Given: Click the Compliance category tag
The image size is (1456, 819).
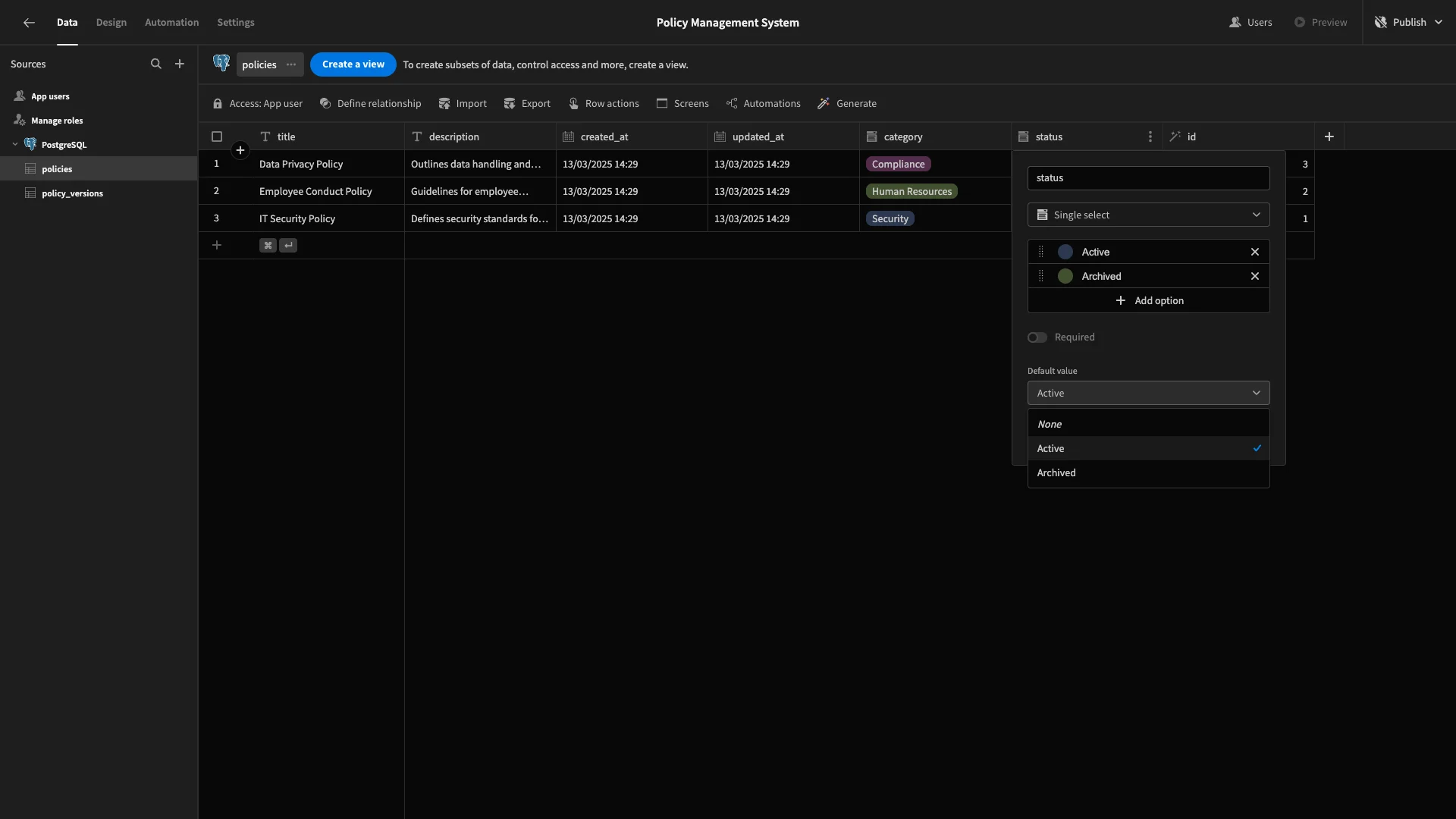Looking at the screenshot, I should coord(898,164).
